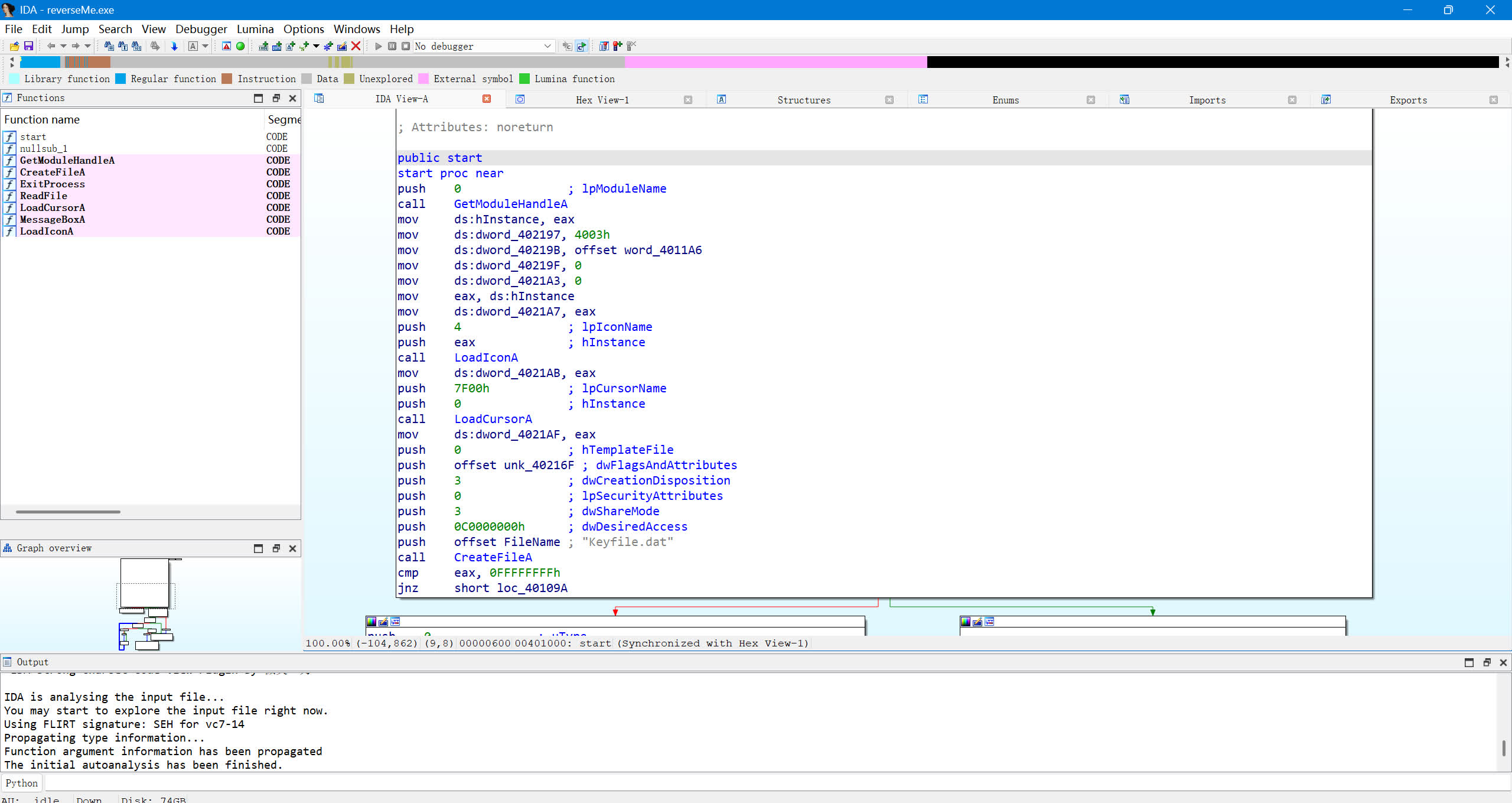Image resolution: width=1512 pixels, height=803 pixels.
Task: Switch to the Enums tab
Action: pos(1005,100)
